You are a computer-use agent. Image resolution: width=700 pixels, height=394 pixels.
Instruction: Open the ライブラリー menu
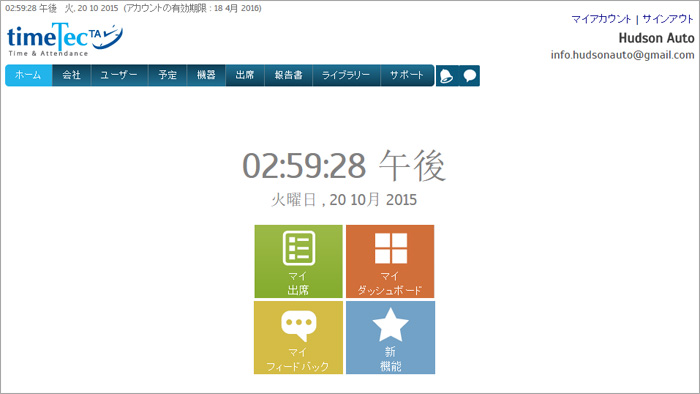(346, 75)
